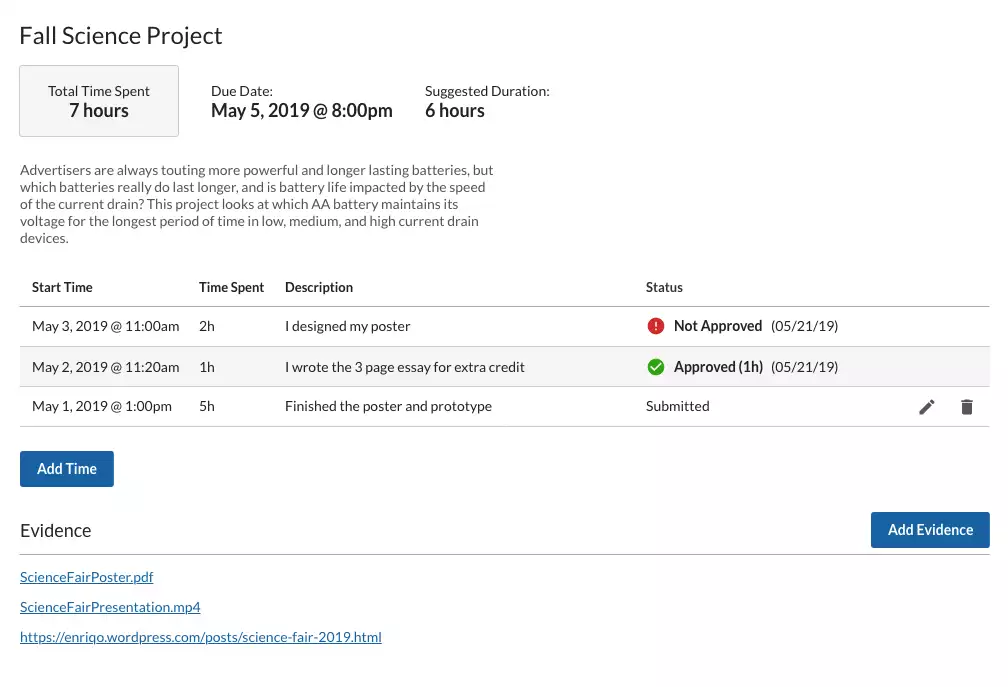Click the Not Approved status text
1008x687 pixels.
tap(718, 326)
